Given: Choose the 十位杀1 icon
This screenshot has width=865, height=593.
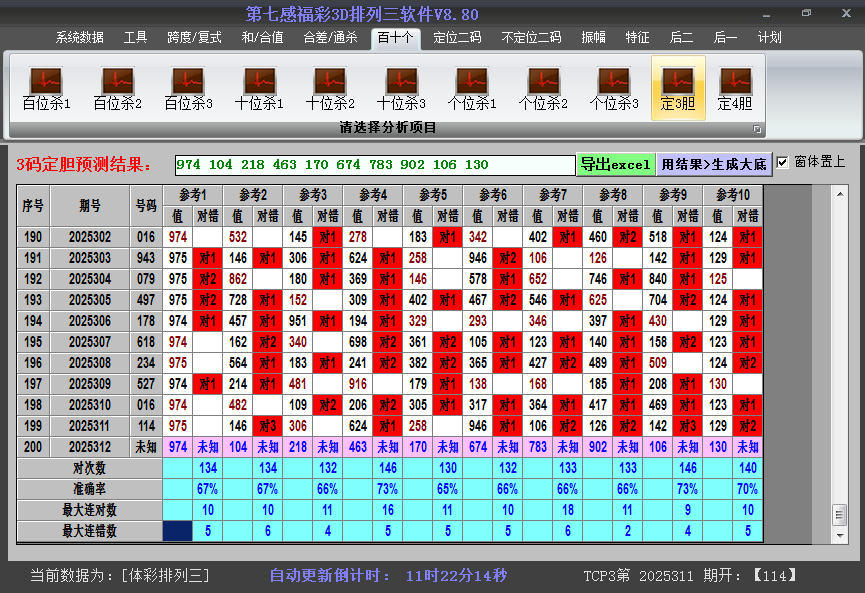Looking at the screenshot, I should coord(259,88).
